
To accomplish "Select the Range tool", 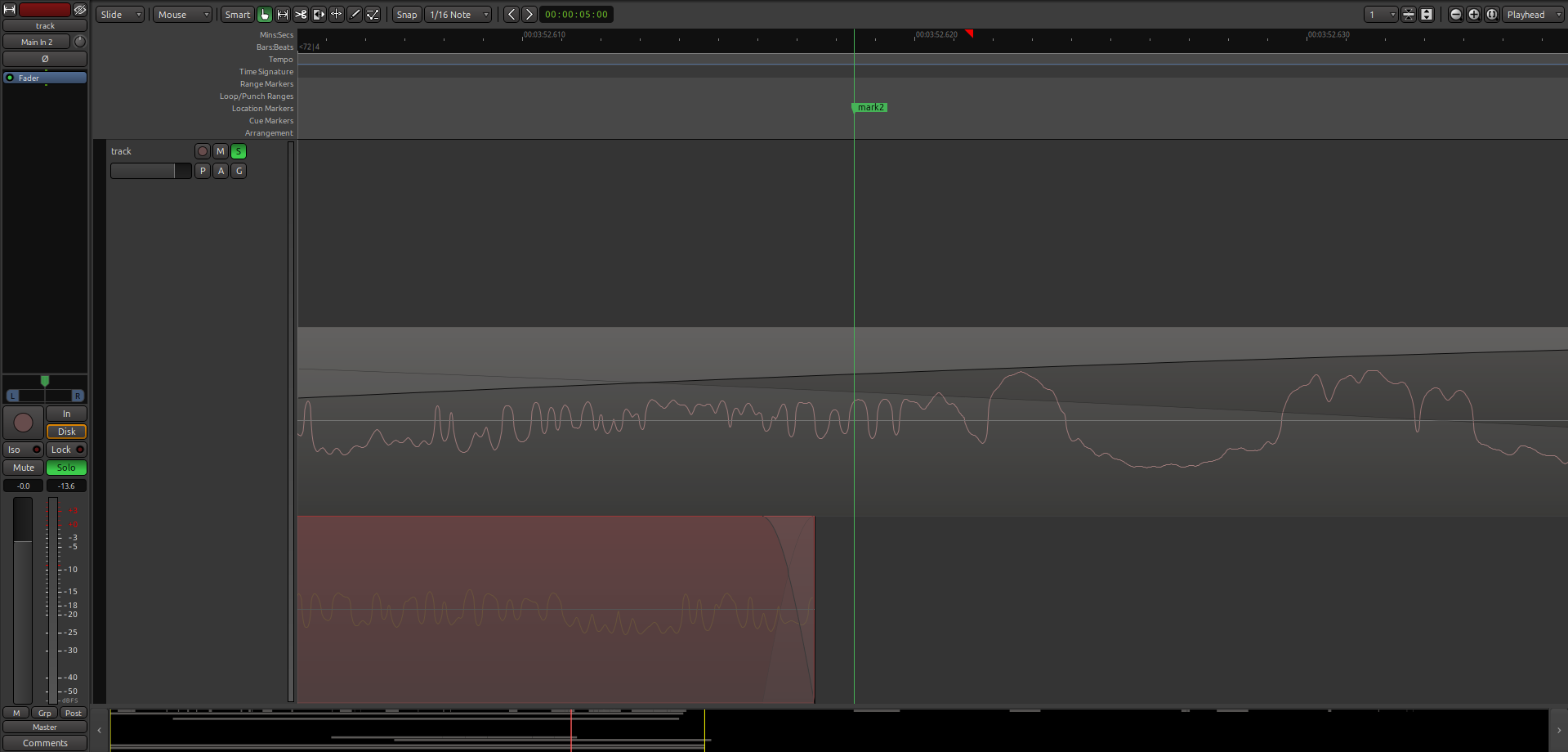I will point(283,15).
